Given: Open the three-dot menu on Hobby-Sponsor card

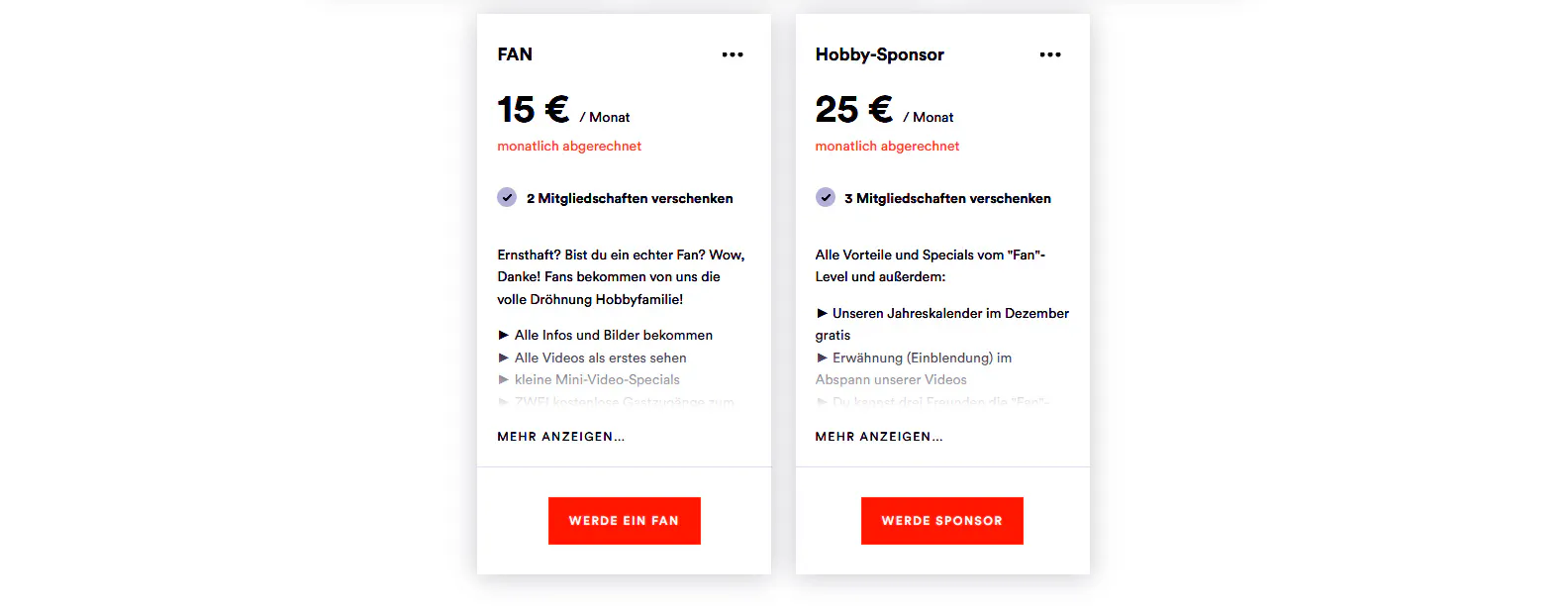Looking at the screenshot, I should (1050, 54).
